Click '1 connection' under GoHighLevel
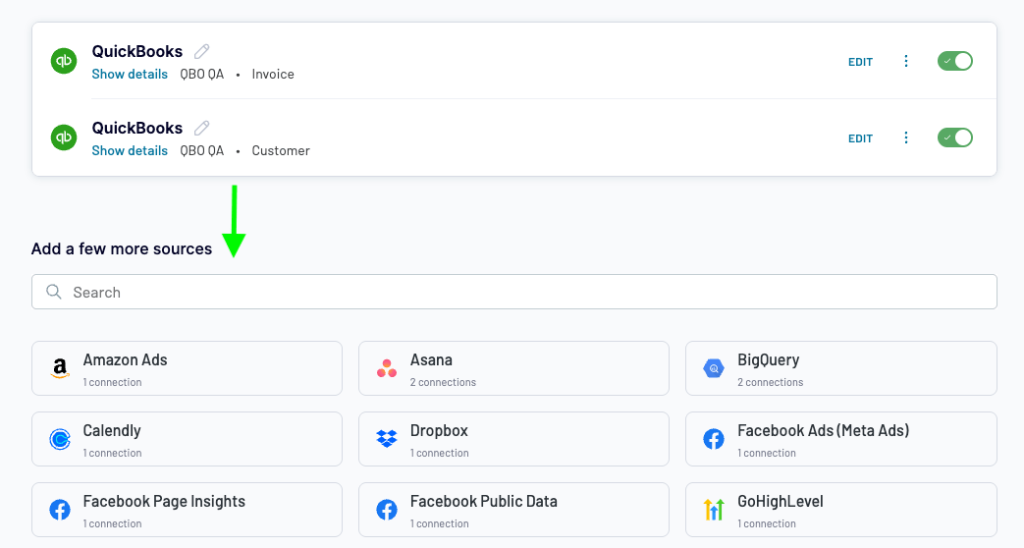Image resolution: width=1024 pixels, height=548 pixels. pos(767,523)
